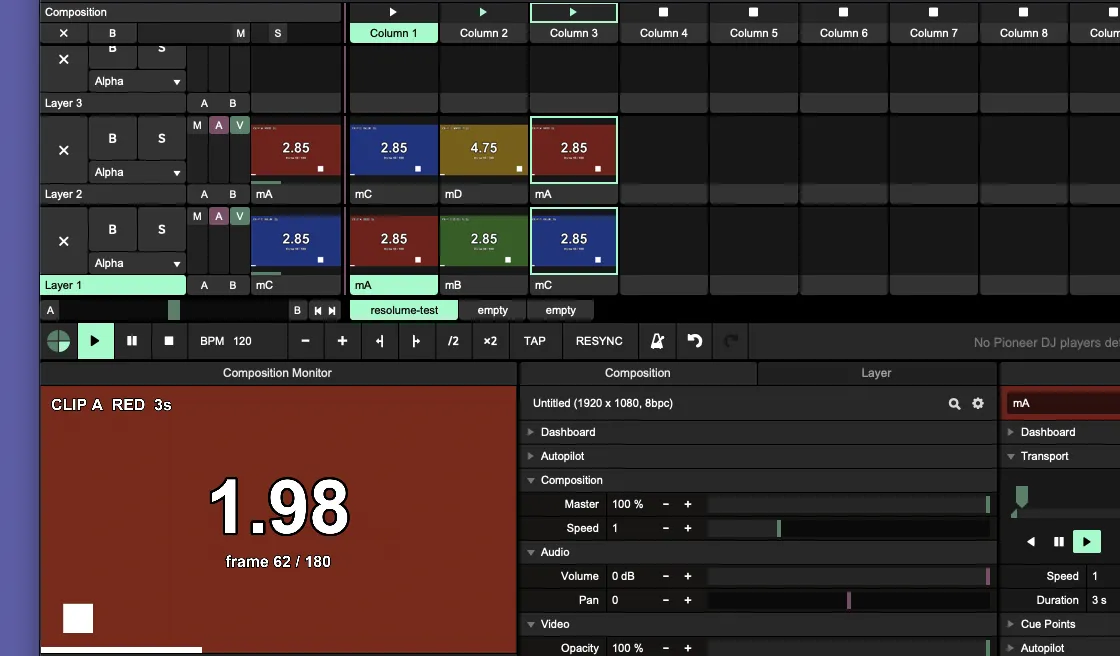The width and height of the screenshot is (1120, 656).
Task: Collapse the Video section
Action: [x=531, y=625]
